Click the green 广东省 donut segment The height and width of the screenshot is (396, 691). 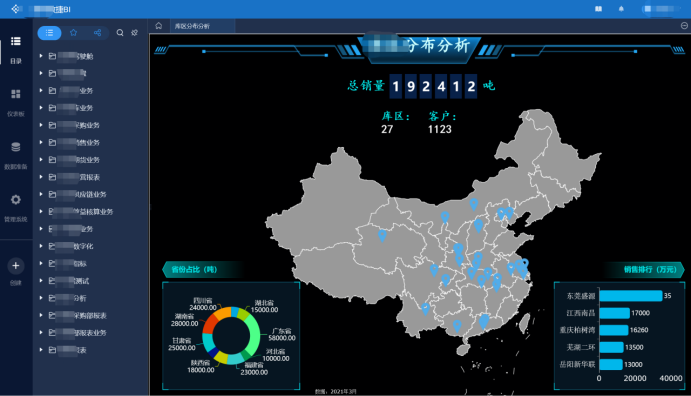click(254, 336)
